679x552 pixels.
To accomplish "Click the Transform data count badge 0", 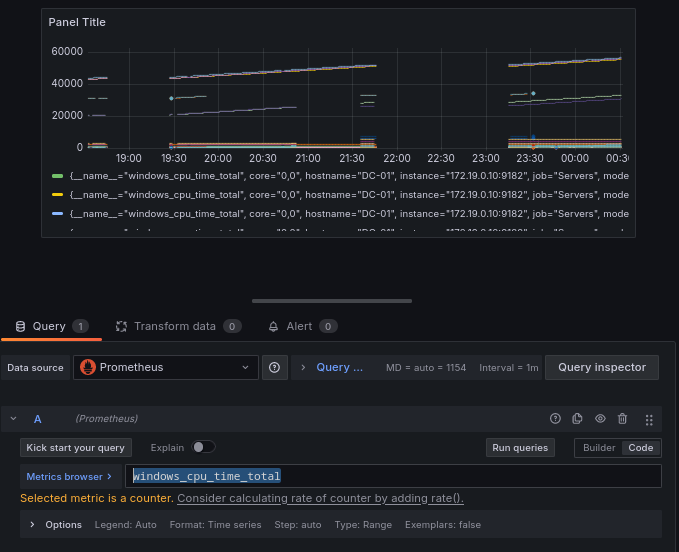I will (x=232, y=326).
